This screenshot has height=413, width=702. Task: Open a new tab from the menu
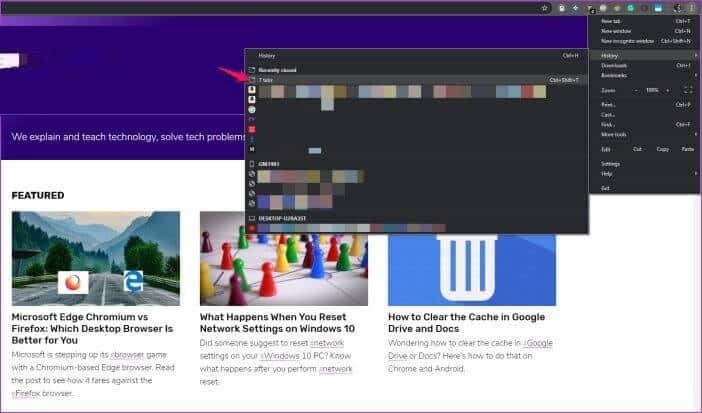(x=644, y=21)
